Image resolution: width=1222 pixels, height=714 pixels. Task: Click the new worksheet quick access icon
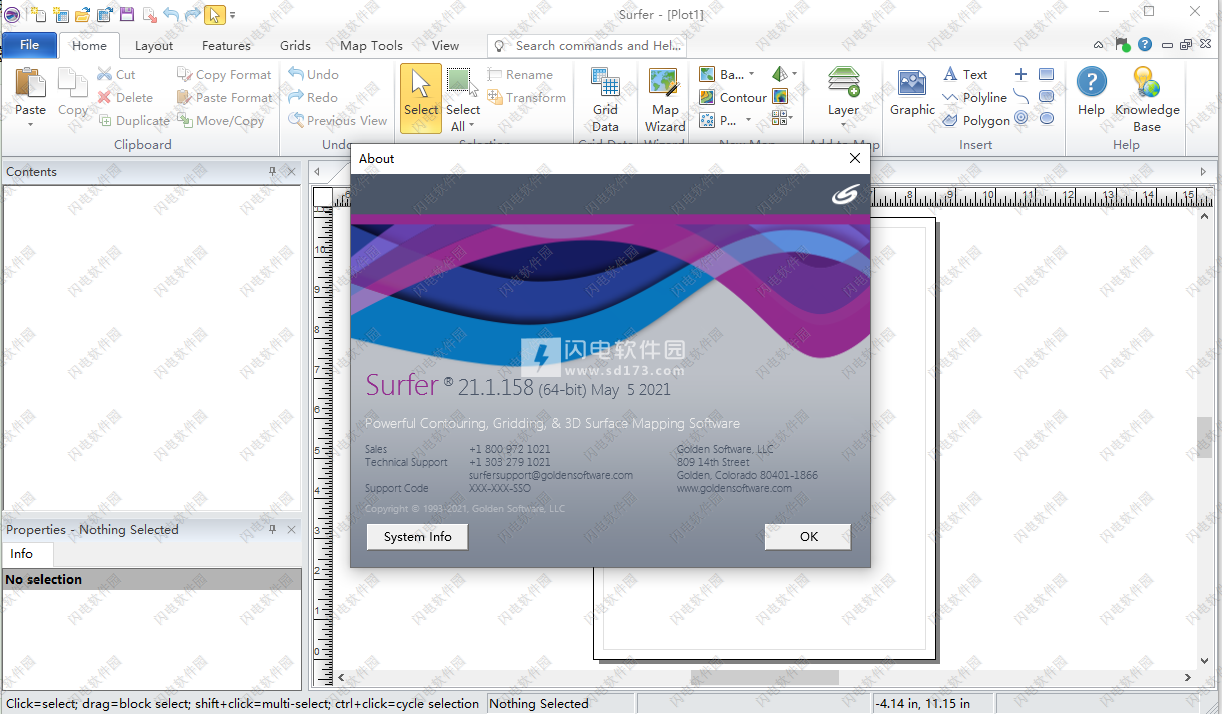(x=60, y=14)
